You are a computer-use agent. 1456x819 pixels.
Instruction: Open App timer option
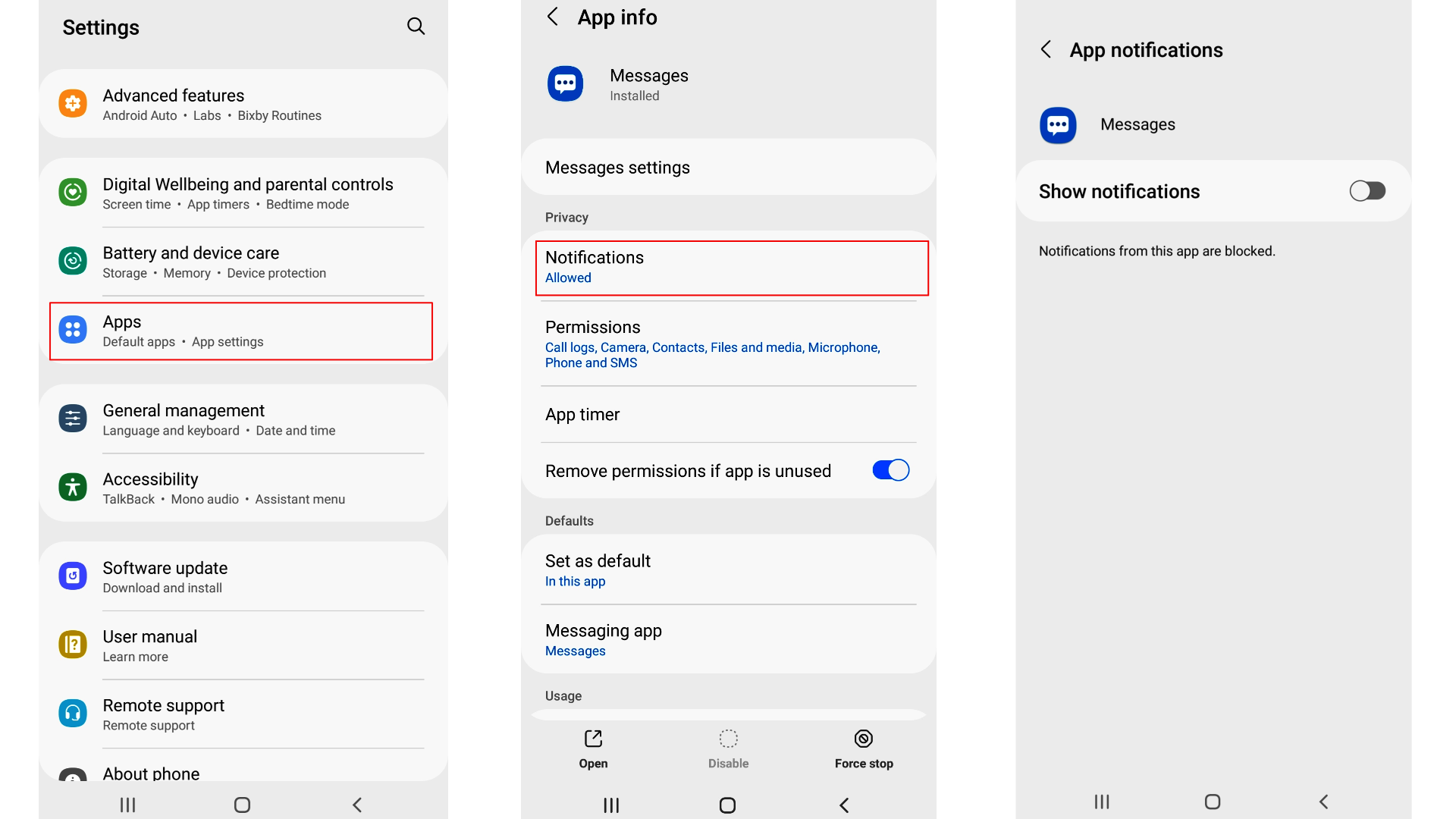(728, 414)
